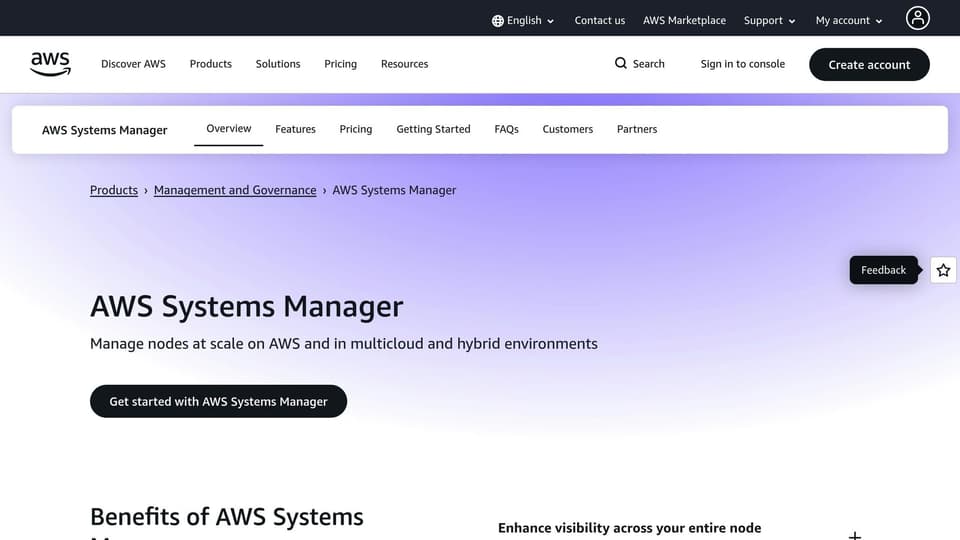Click Get started with AWS Systems Manager

click(219, 401)
